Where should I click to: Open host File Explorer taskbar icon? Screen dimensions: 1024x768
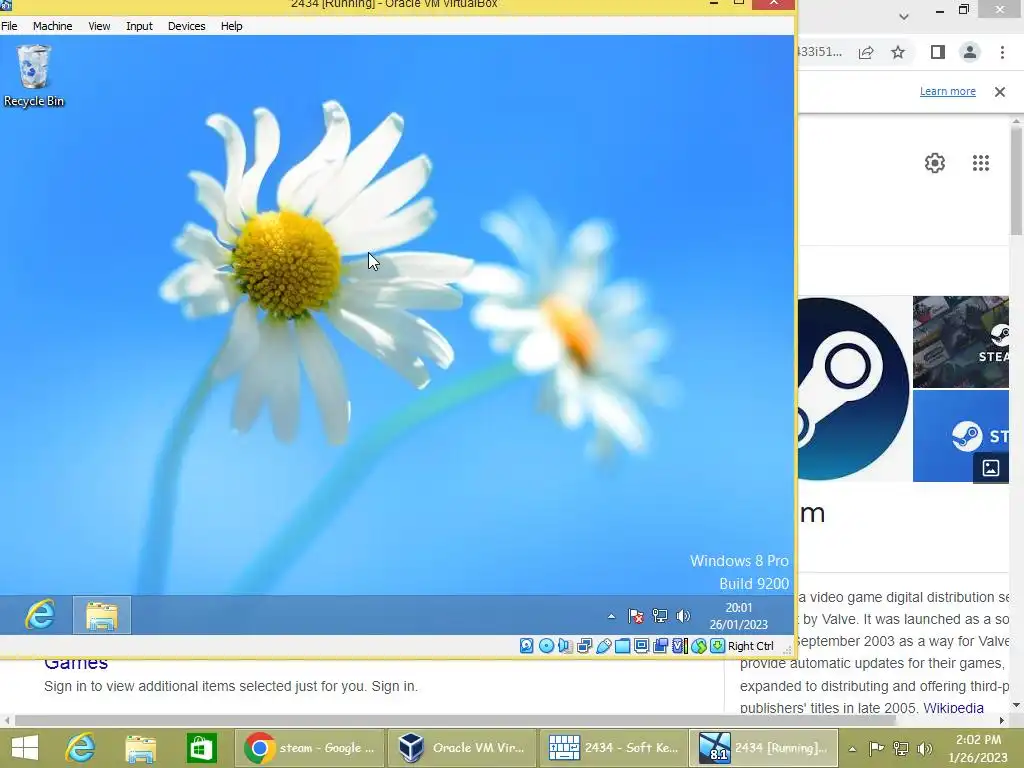coord(140,748)
